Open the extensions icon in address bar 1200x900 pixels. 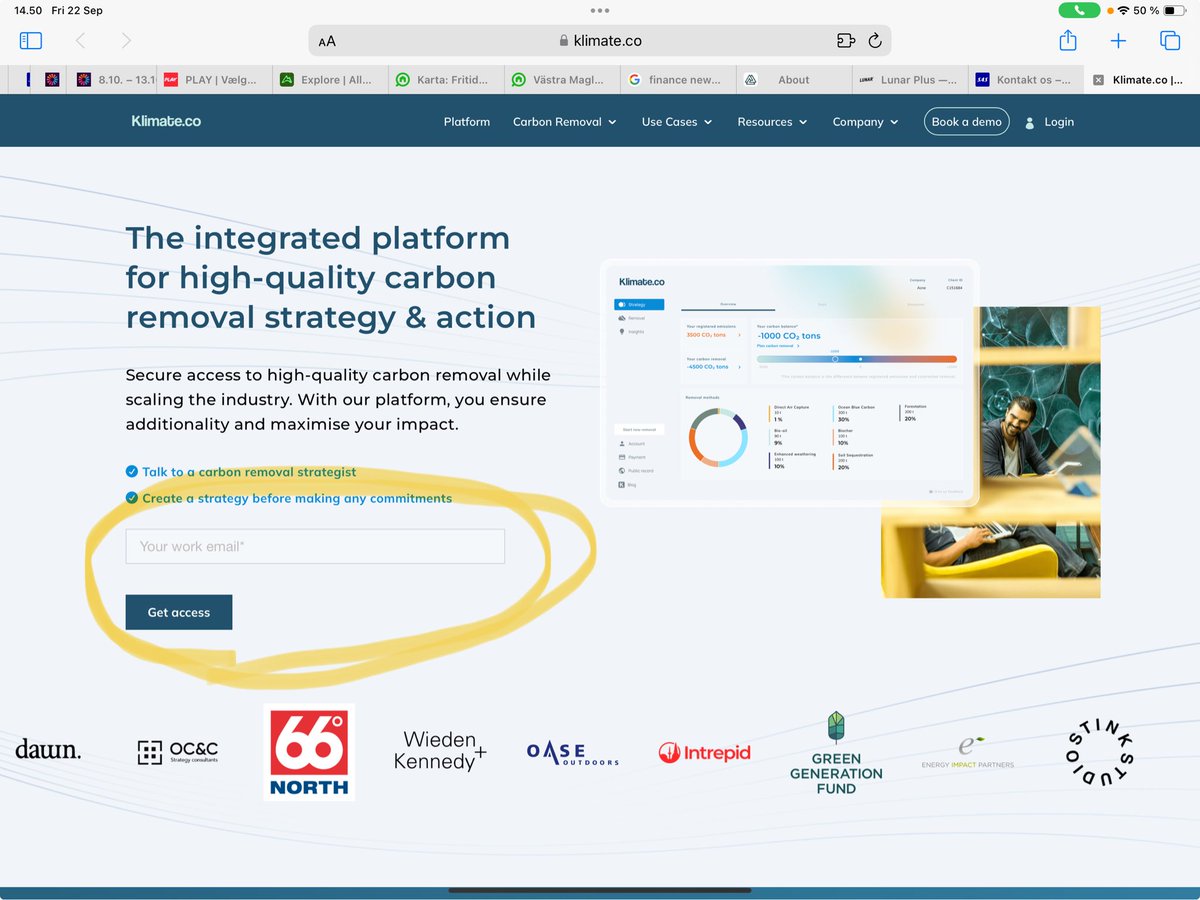click(x=846, y=41)
